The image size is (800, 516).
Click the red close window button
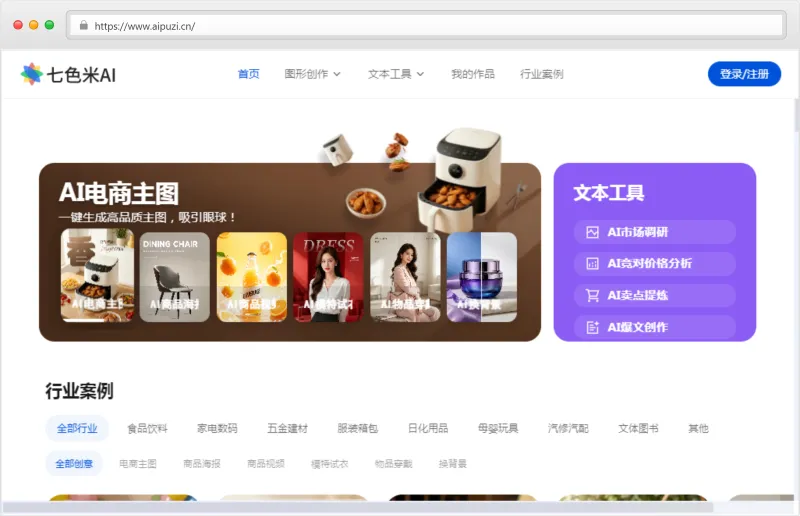[18, 25]
